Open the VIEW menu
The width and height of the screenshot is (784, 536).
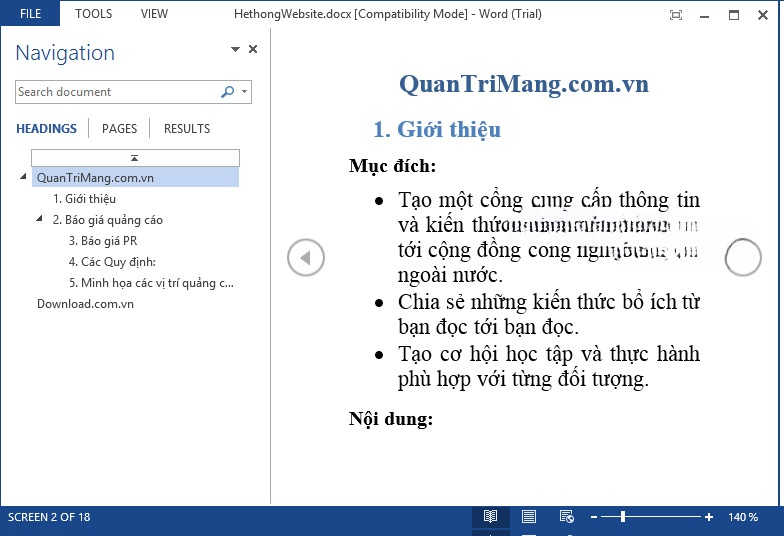click(x=154, y=14)
